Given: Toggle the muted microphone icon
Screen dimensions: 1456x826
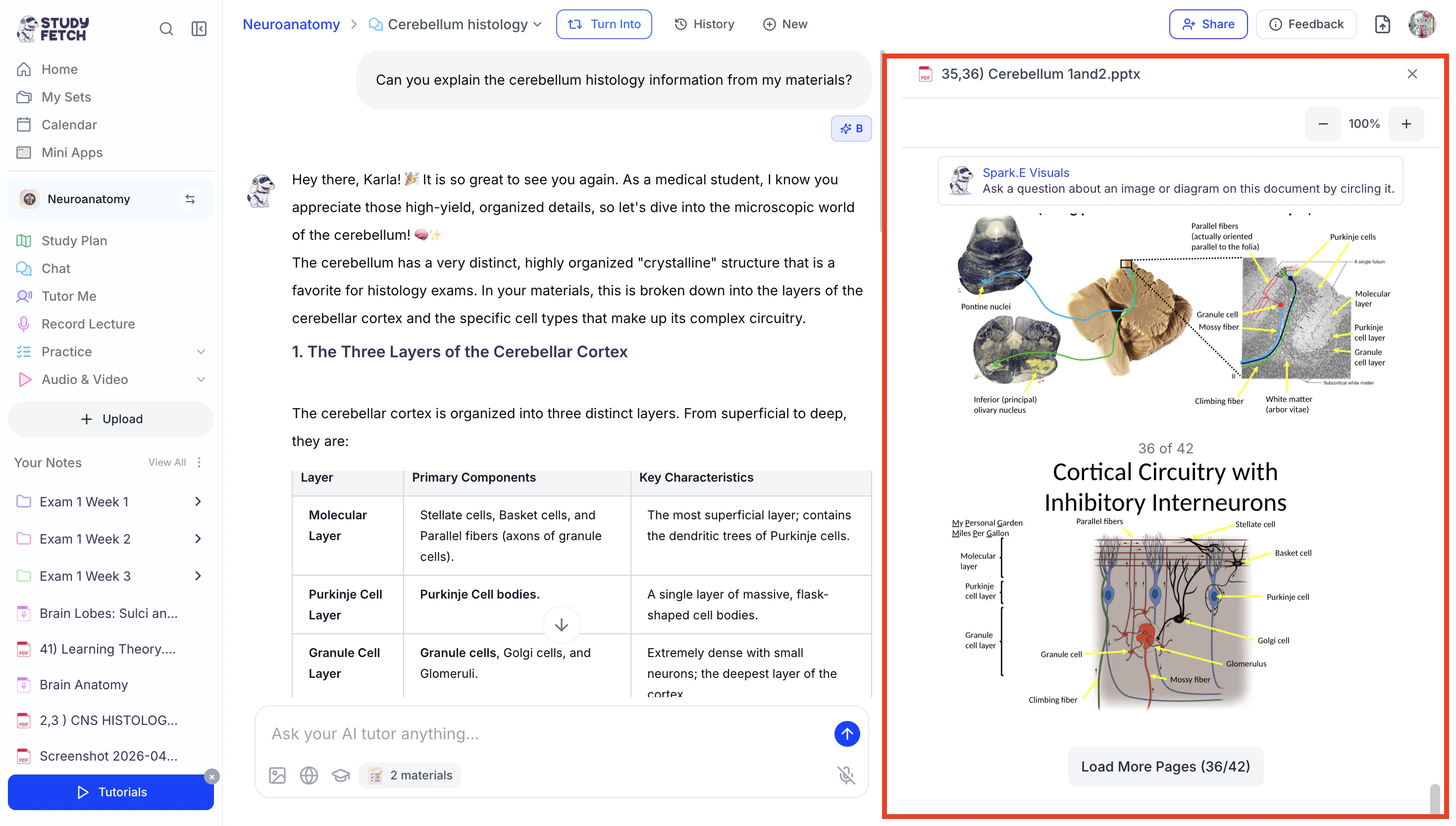Looking at the screenshot, I should [x=846, y=775].
